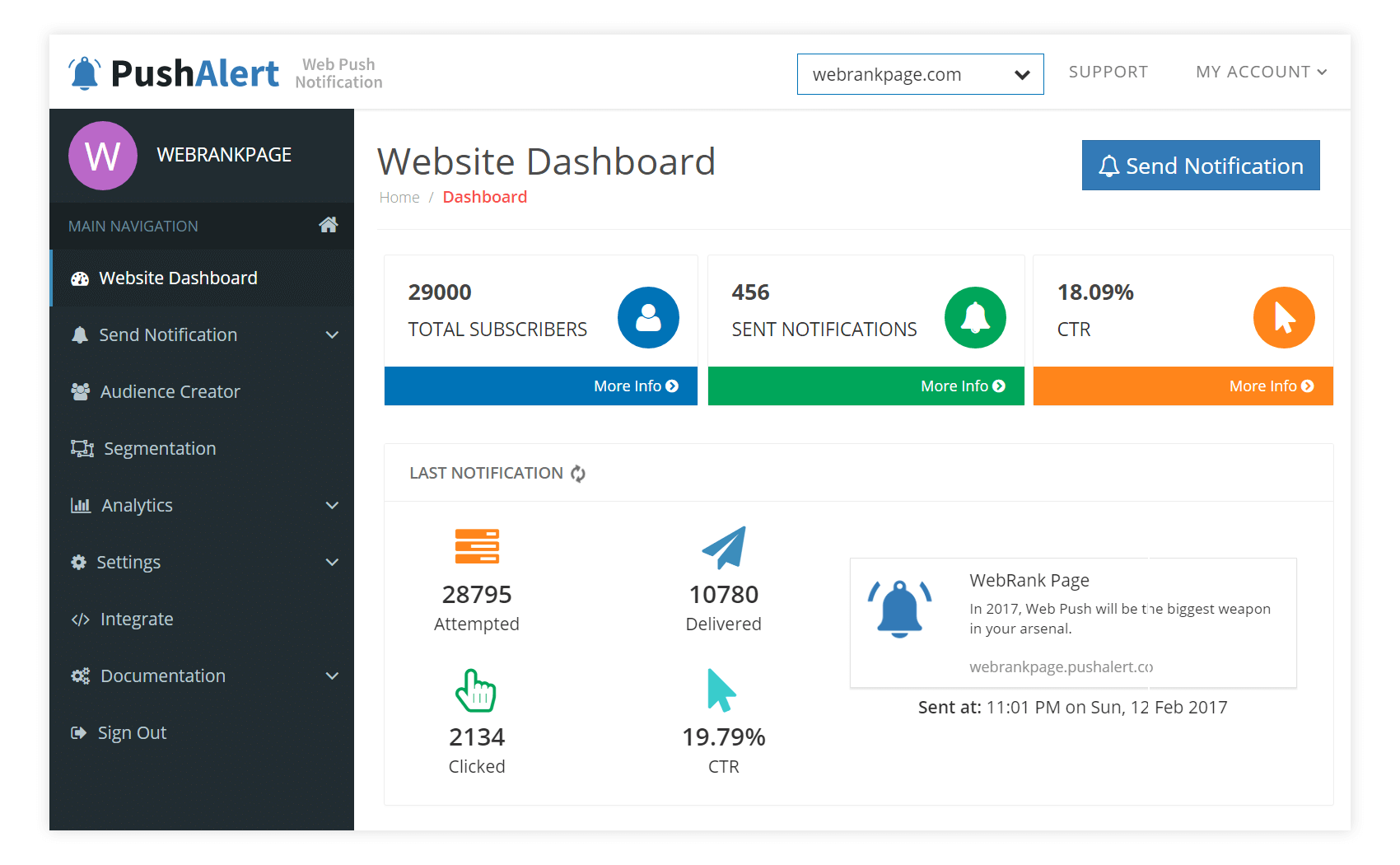Expand the Settings menu
The height and width of the screenshot is (865, 1400).
(x=333, y=562)
